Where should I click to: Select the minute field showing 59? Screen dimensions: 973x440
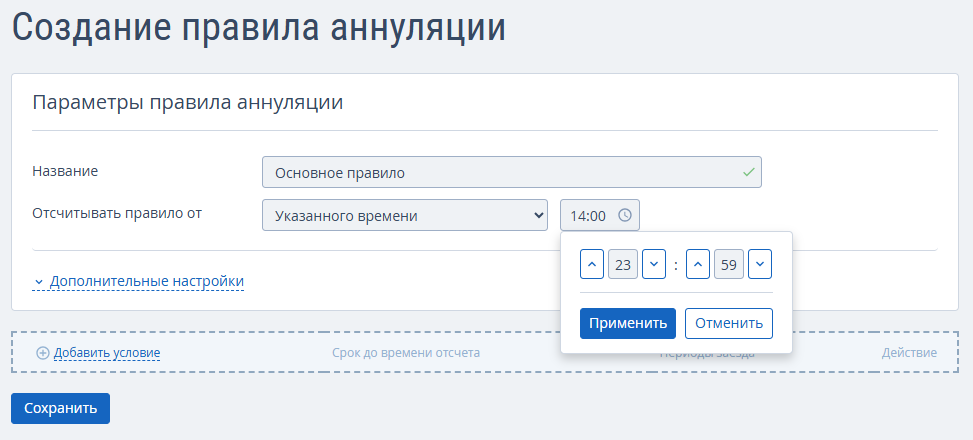tap(729, 265)
